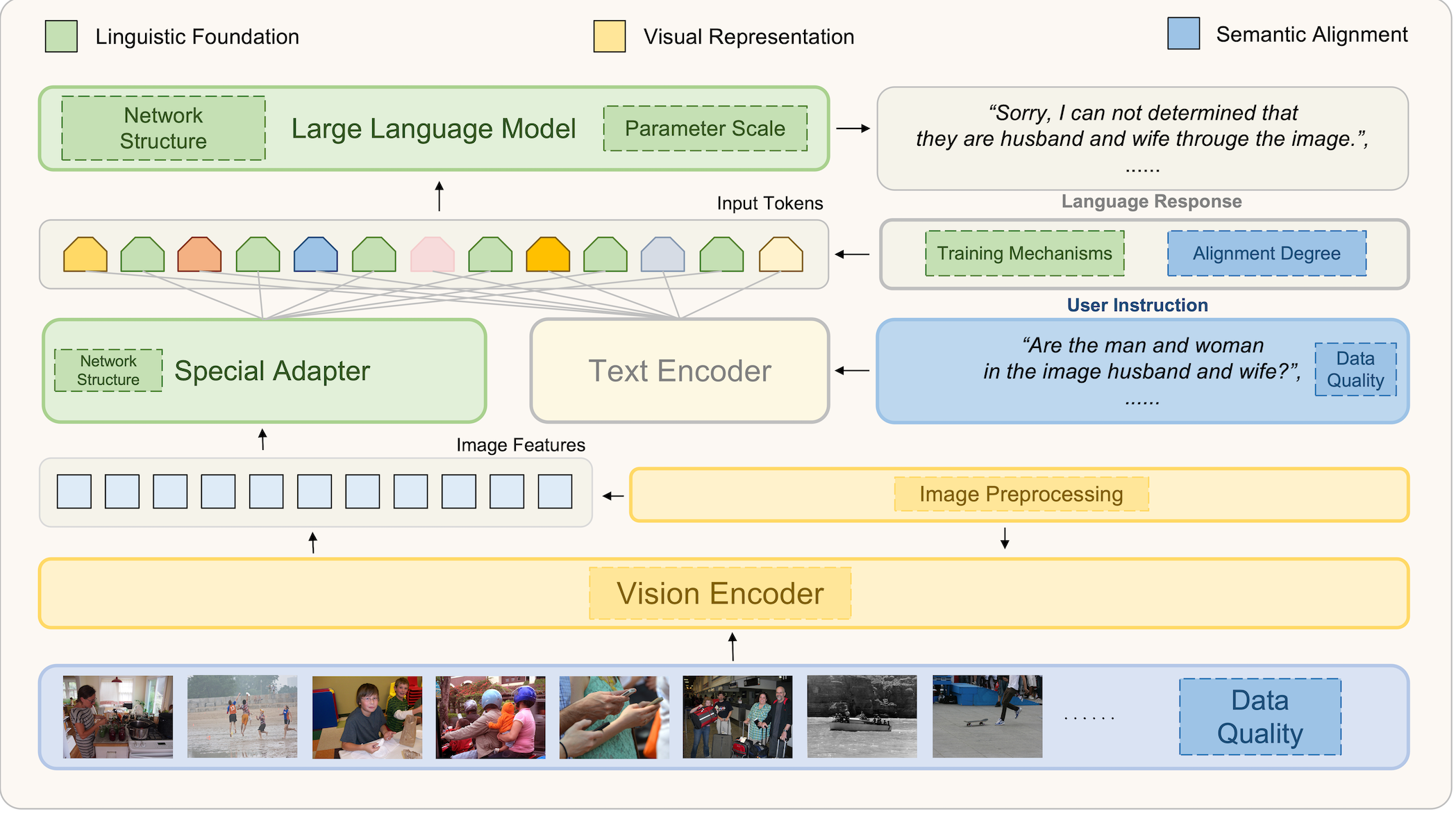Open the skateboard on pavement thumbnail
Image resolution: width=1456 pixels, height=814 pixels.
[987, 717]
